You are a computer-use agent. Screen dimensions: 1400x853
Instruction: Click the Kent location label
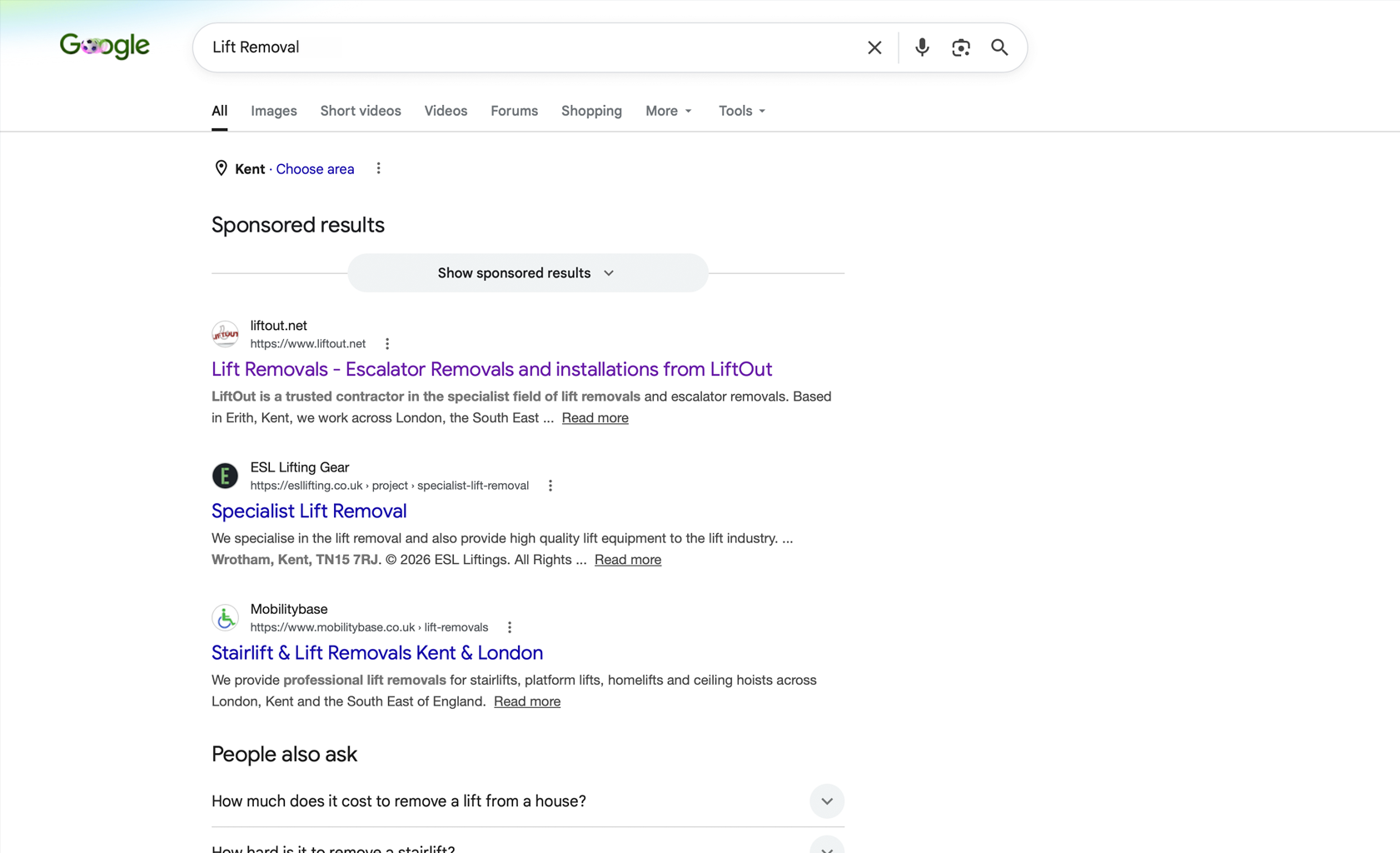coord(250,169)
